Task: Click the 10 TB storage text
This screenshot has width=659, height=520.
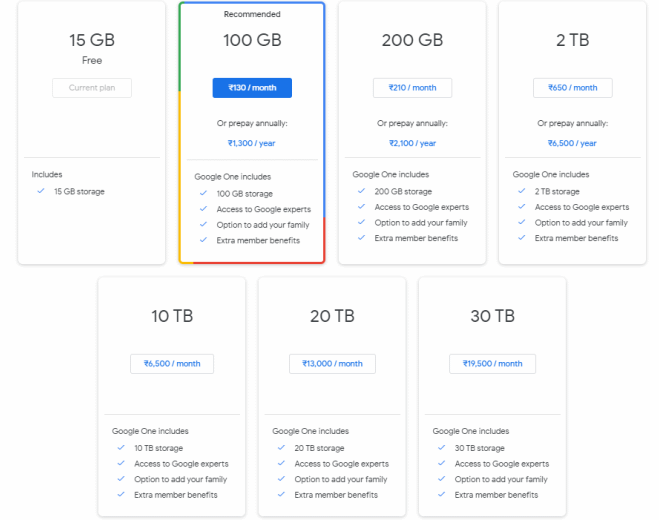Action: [x=158, y=449]
